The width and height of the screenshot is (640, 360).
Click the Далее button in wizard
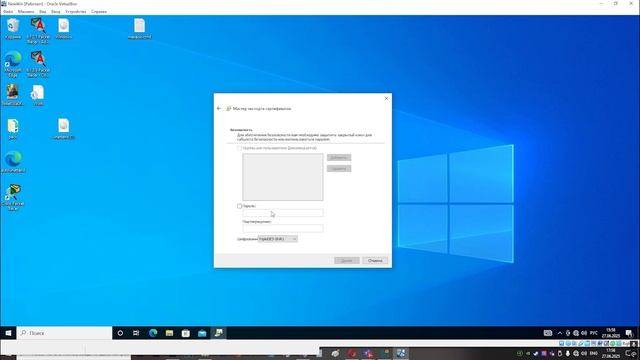347,260
